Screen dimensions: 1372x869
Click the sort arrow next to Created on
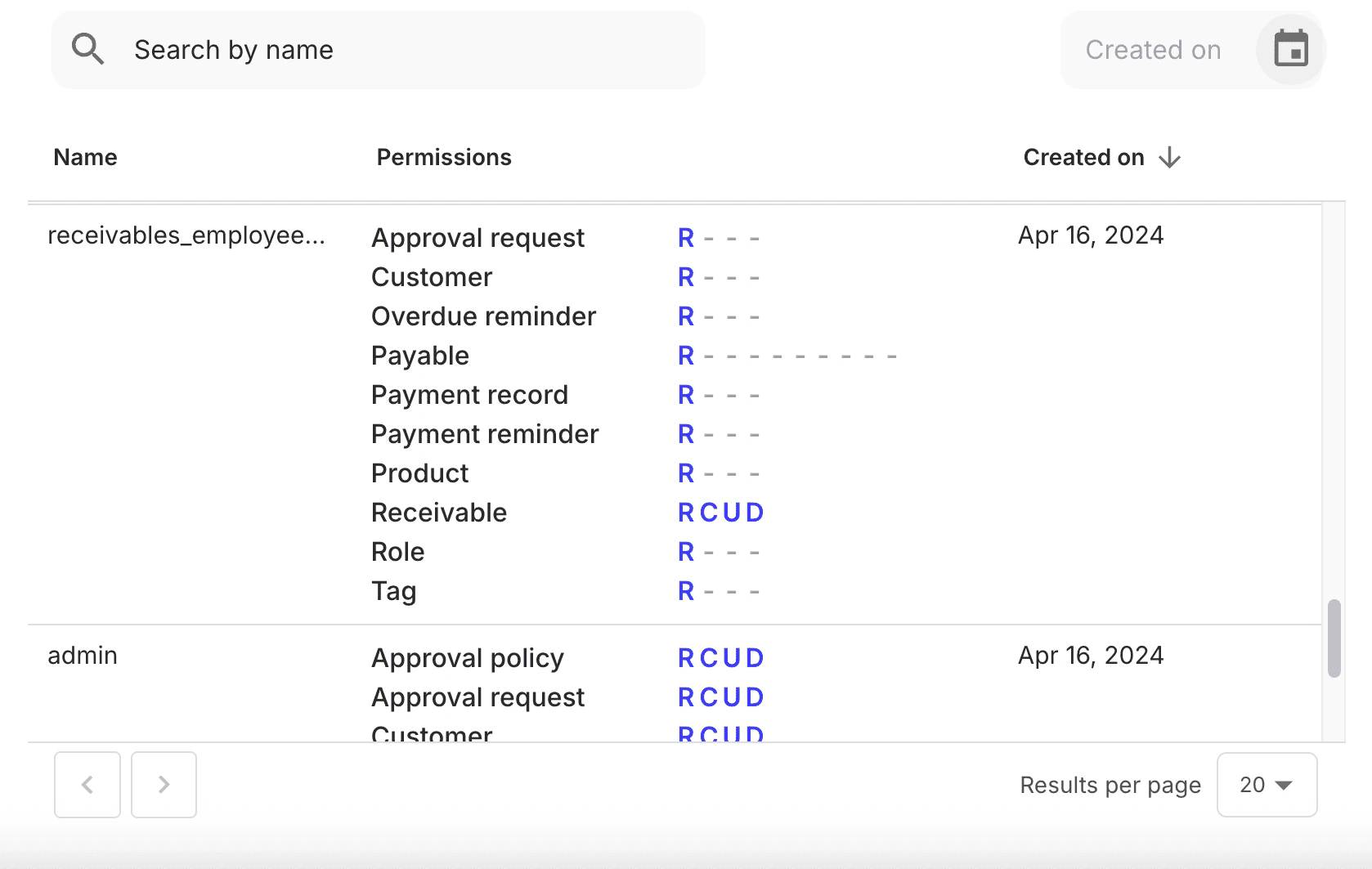coord(1169,157)
